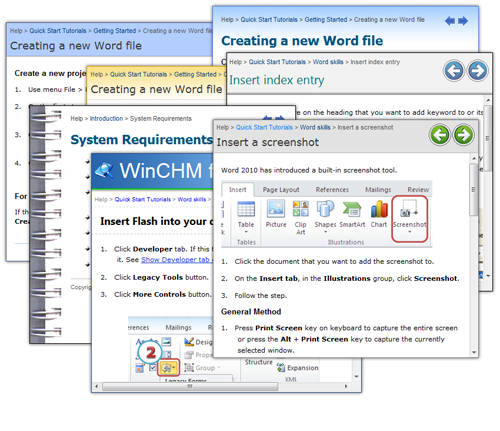This screenshot has width=500, height=431.
Task: Select the Clip Art icon
Action: pos(300,209)
